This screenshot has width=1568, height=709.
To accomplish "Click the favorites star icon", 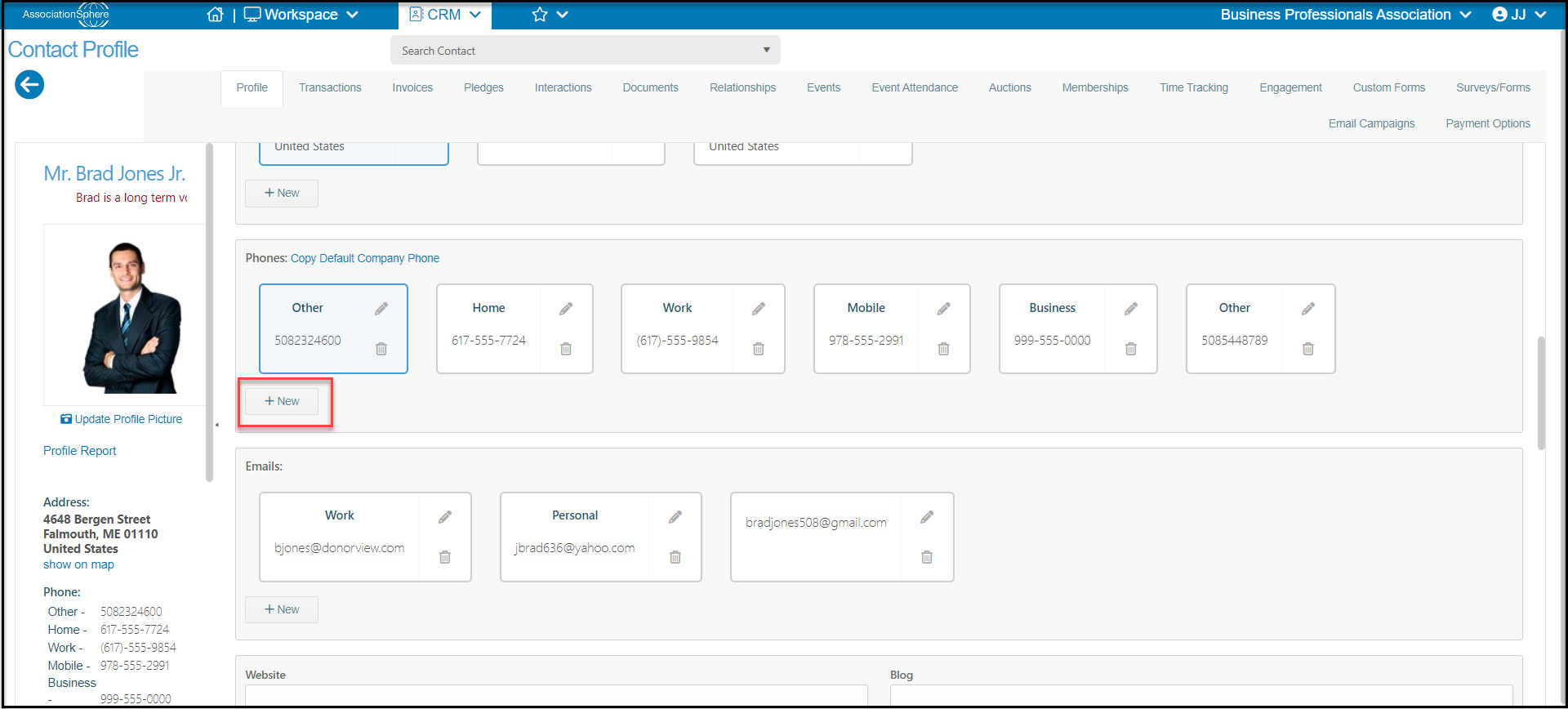I will 540,15.
